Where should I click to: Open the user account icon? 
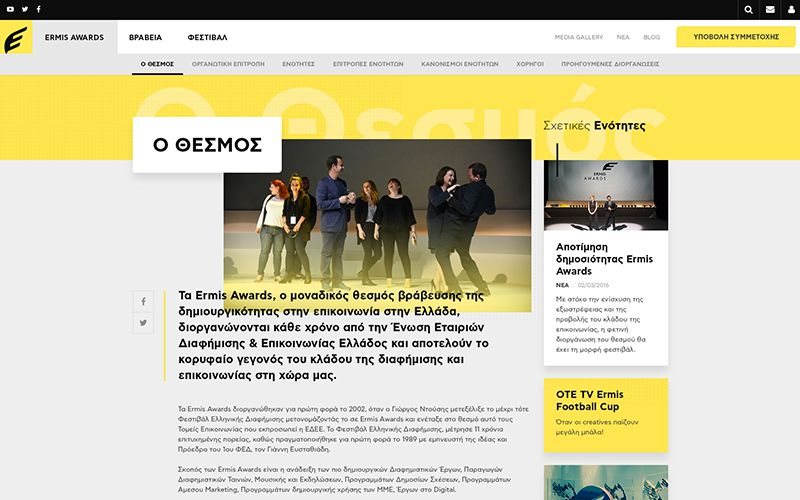pos(791,10)
